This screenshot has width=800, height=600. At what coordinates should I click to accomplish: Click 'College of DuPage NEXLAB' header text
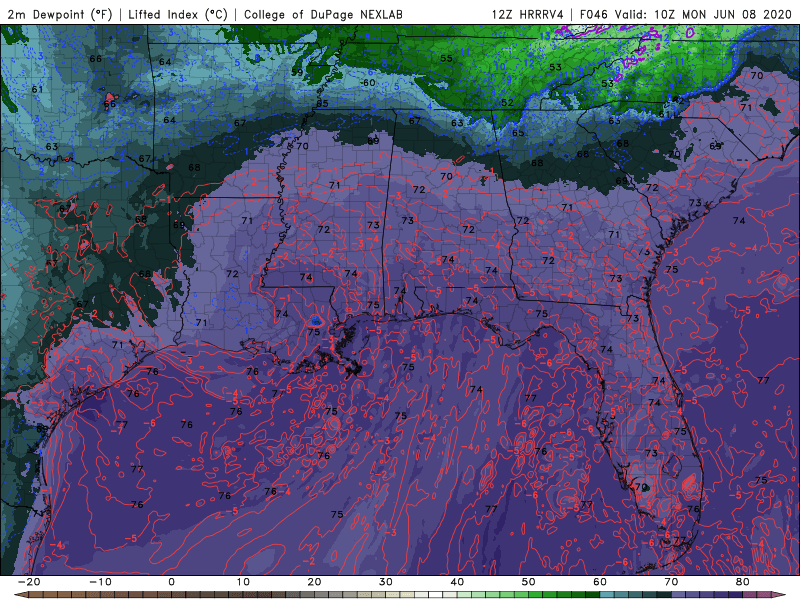323,14
